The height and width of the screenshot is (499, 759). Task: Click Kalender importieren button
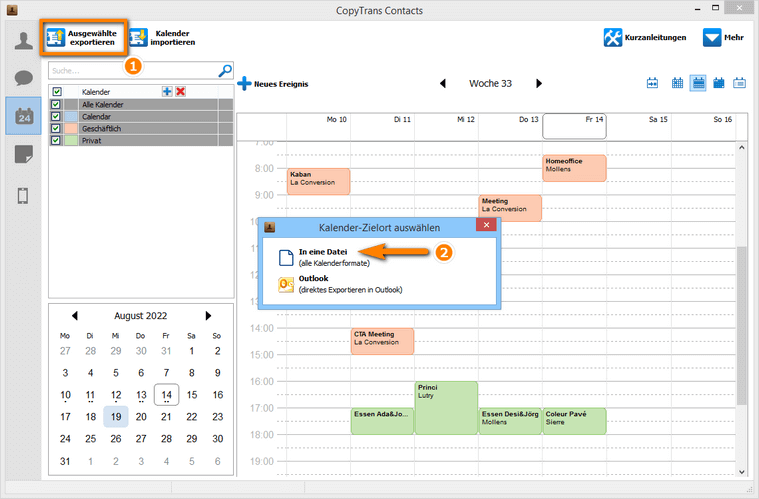coord(163,37)
